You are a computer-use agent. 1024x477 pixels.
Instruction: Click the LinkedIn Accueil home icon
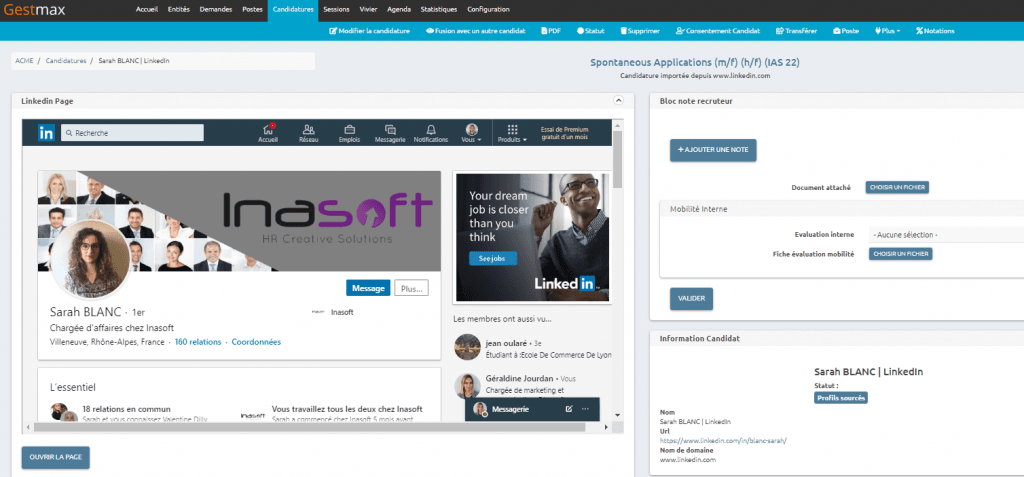tap(267, 133)
